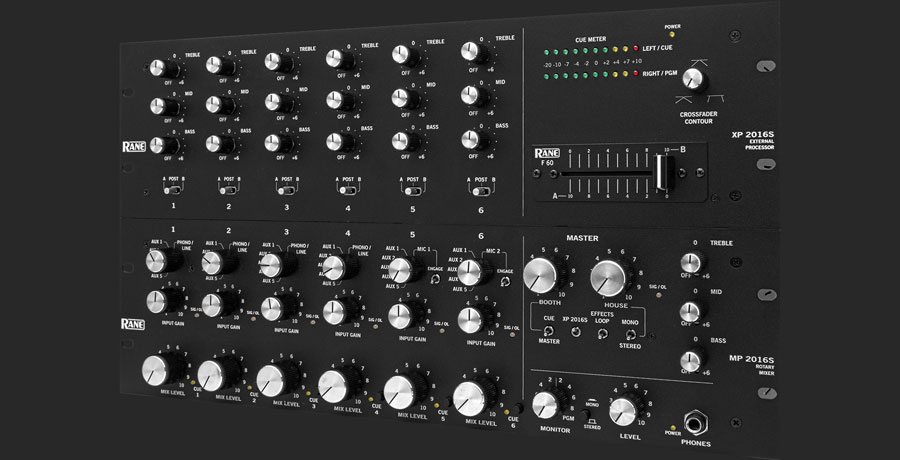This screenshot has width=900, height=460.
Task: Click the channel 6 Aux/Mic 2 source selector
Action: pyautogui.click(x=470, y=271)
